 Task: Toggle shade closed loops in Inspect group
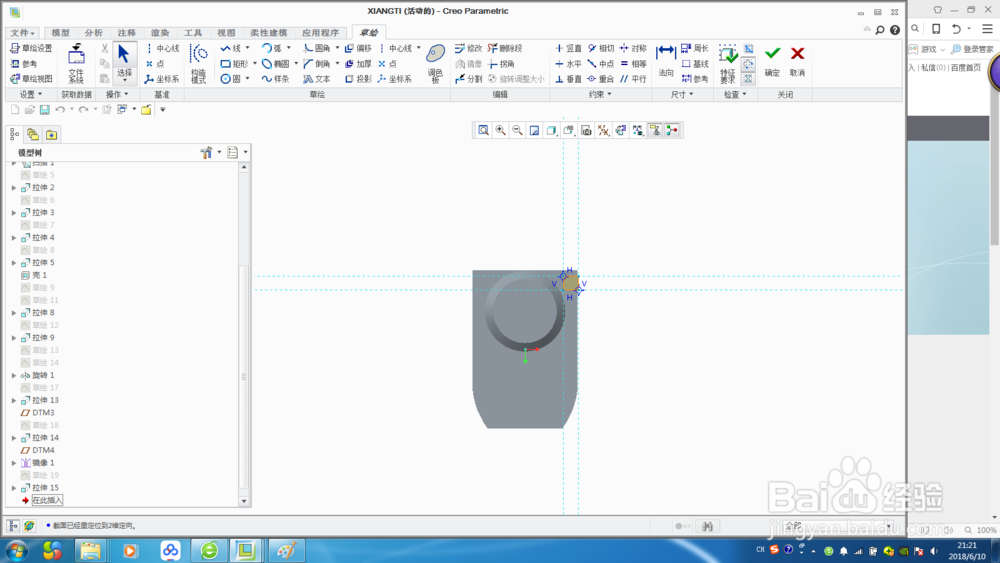[x=749, y=78]
